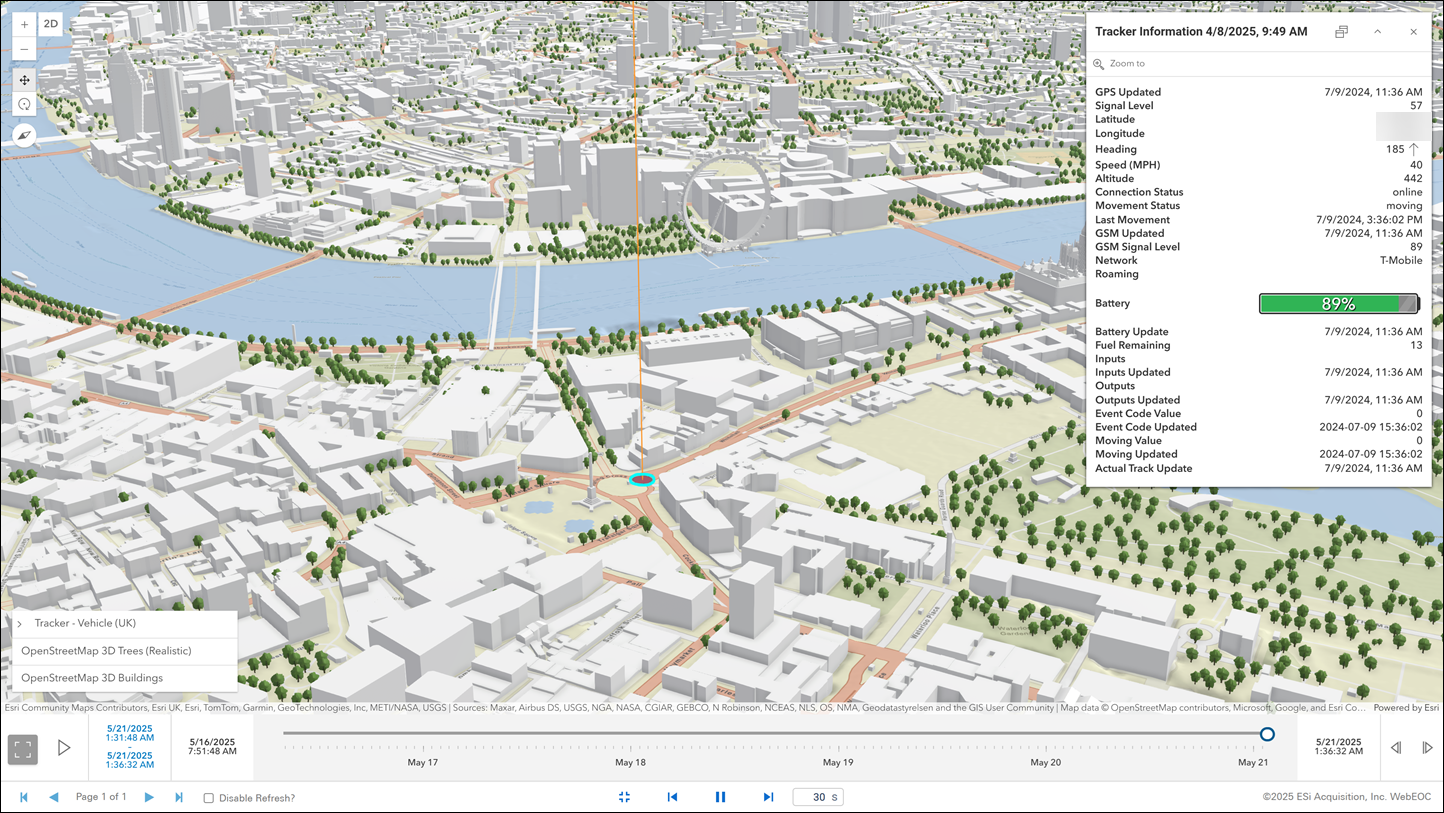This screenshot has width=1444, height=813.
Task: Select the rotate navigation tool
Action: 23,104
